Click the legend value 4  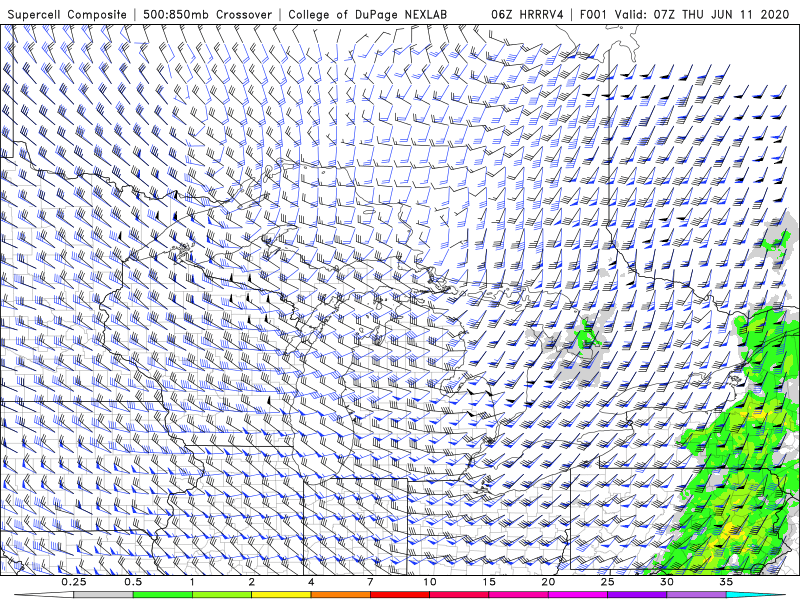coord(311,582)
